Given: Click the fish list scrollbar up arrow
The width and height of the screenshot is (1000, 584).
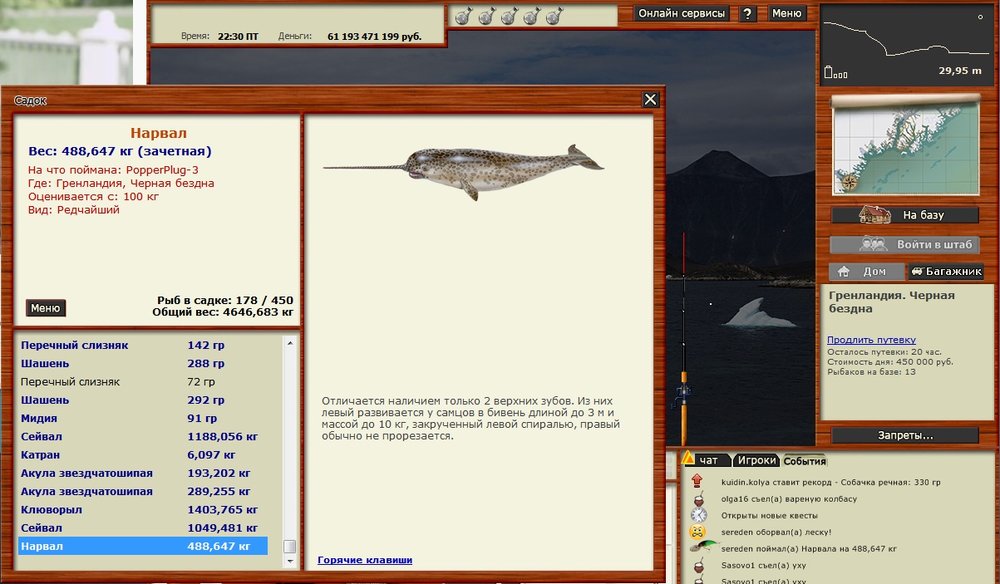Looking at the screenshot, I should point(290,341).
